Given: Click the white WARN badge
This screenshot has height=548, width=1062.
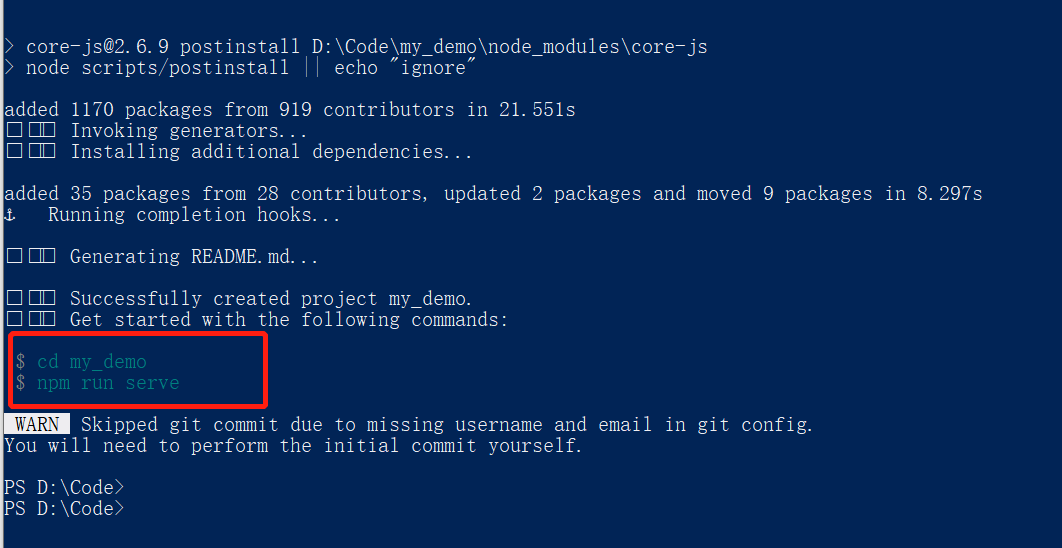Looking at the screenshot, I should click(x=37, y=425).
